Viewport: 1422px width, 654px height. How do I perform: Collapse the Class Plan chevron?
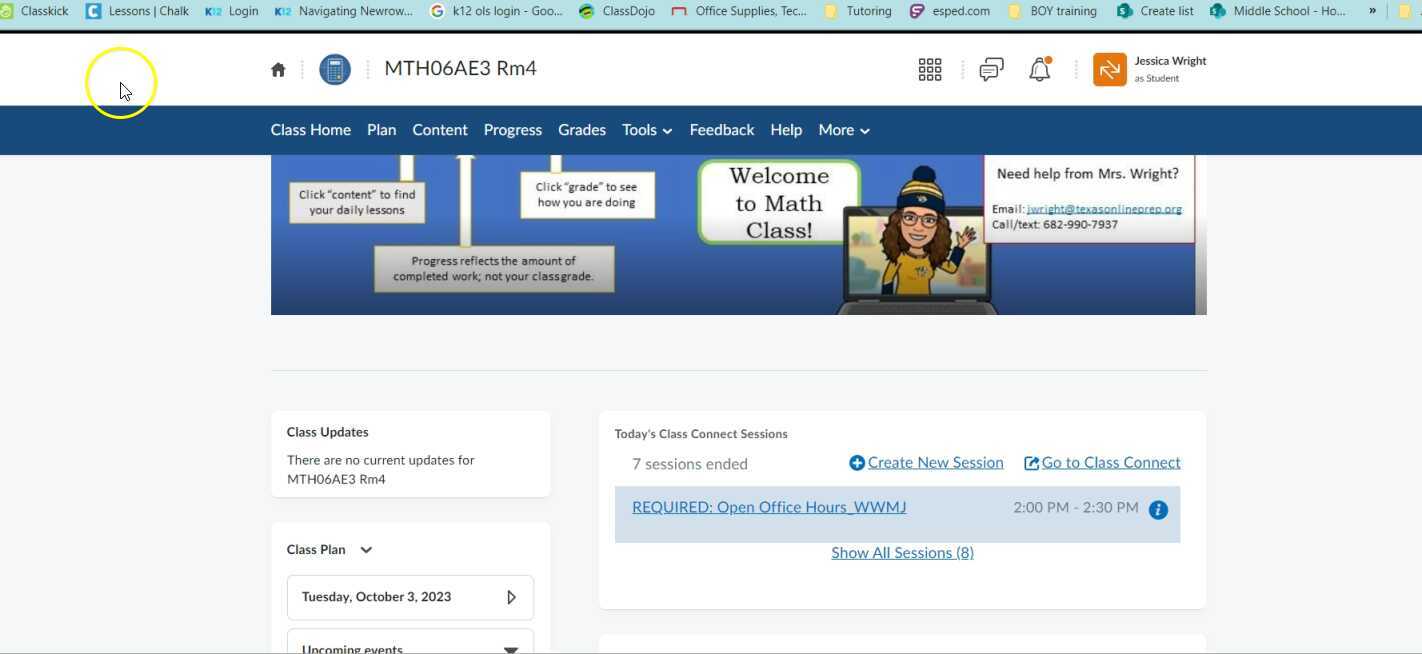tap(366, 550)
